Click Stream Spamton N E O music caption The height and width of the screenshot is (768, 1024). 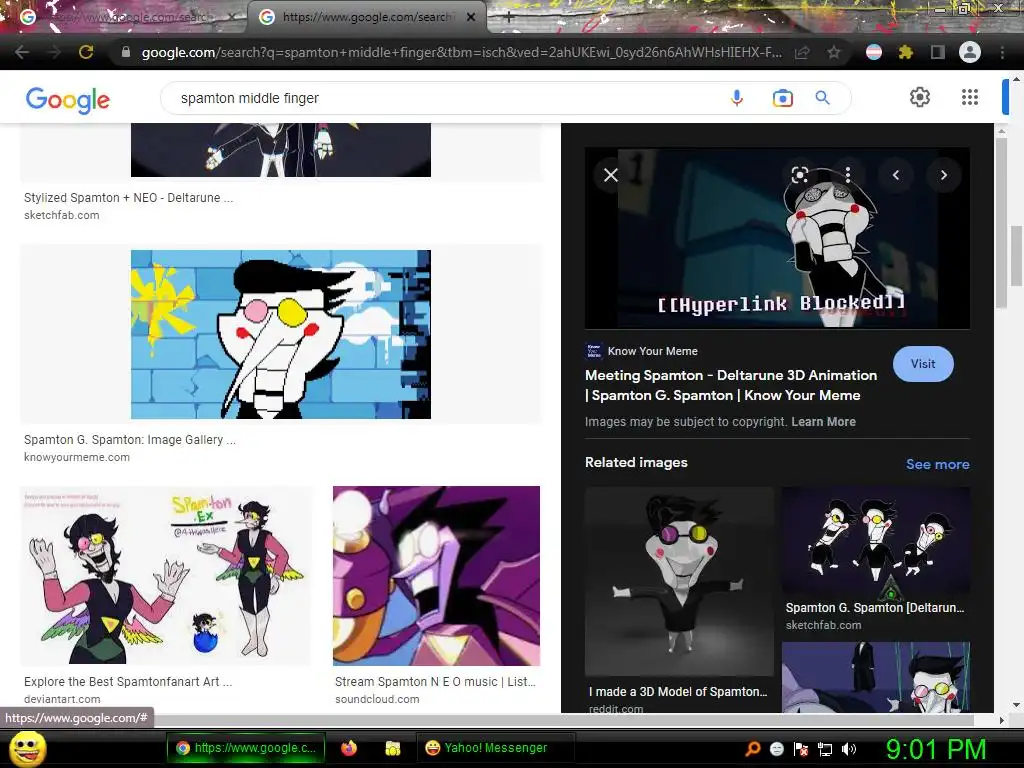435,681
